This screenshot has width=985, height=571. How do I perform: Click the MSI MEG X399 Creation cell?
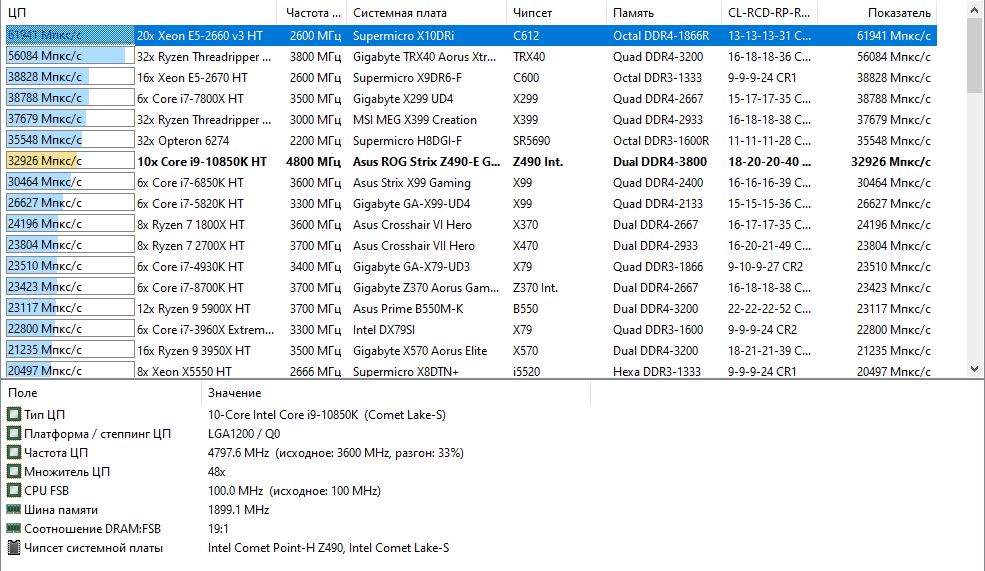[415, 119]
